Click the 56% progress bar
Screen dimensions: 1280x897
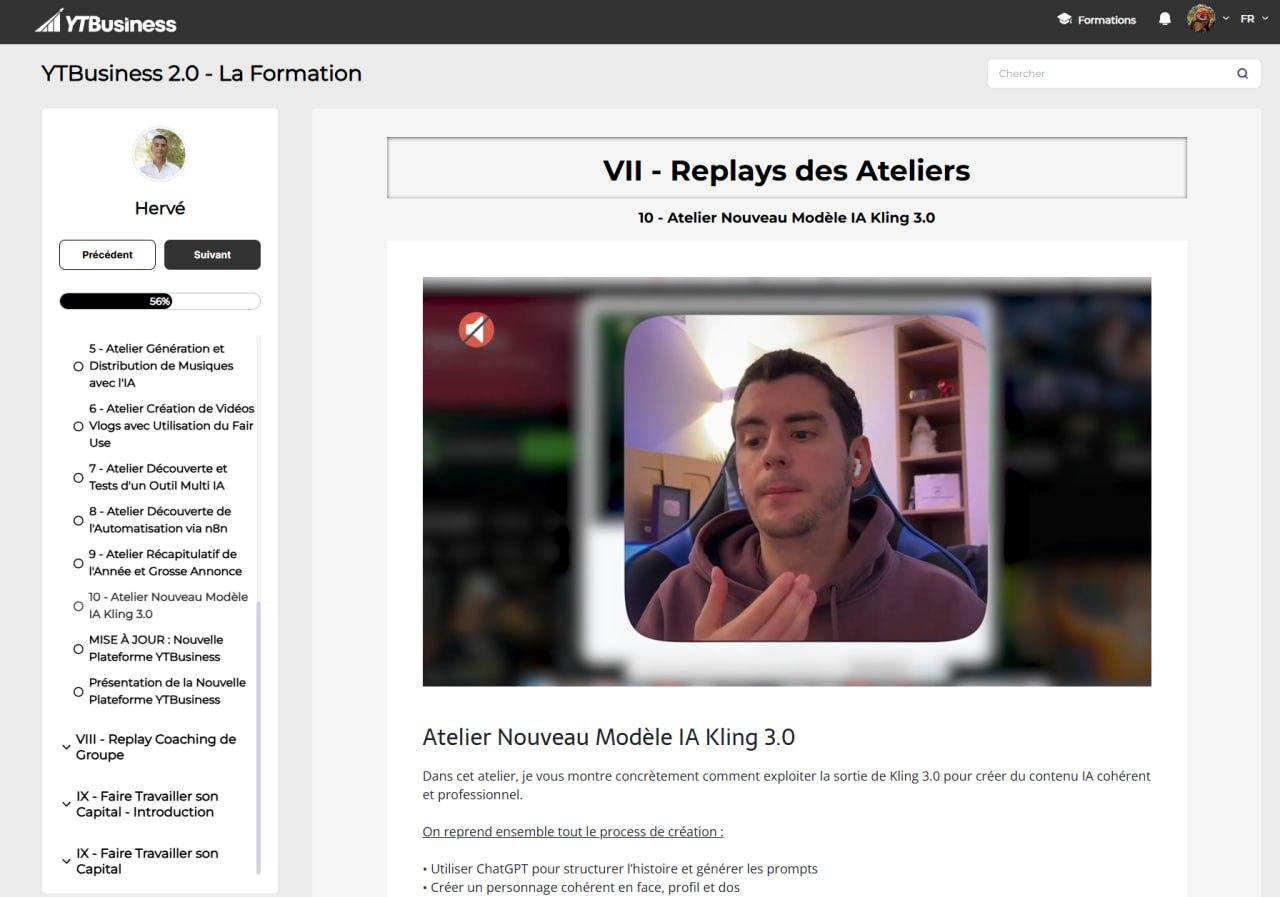point(160,300)
